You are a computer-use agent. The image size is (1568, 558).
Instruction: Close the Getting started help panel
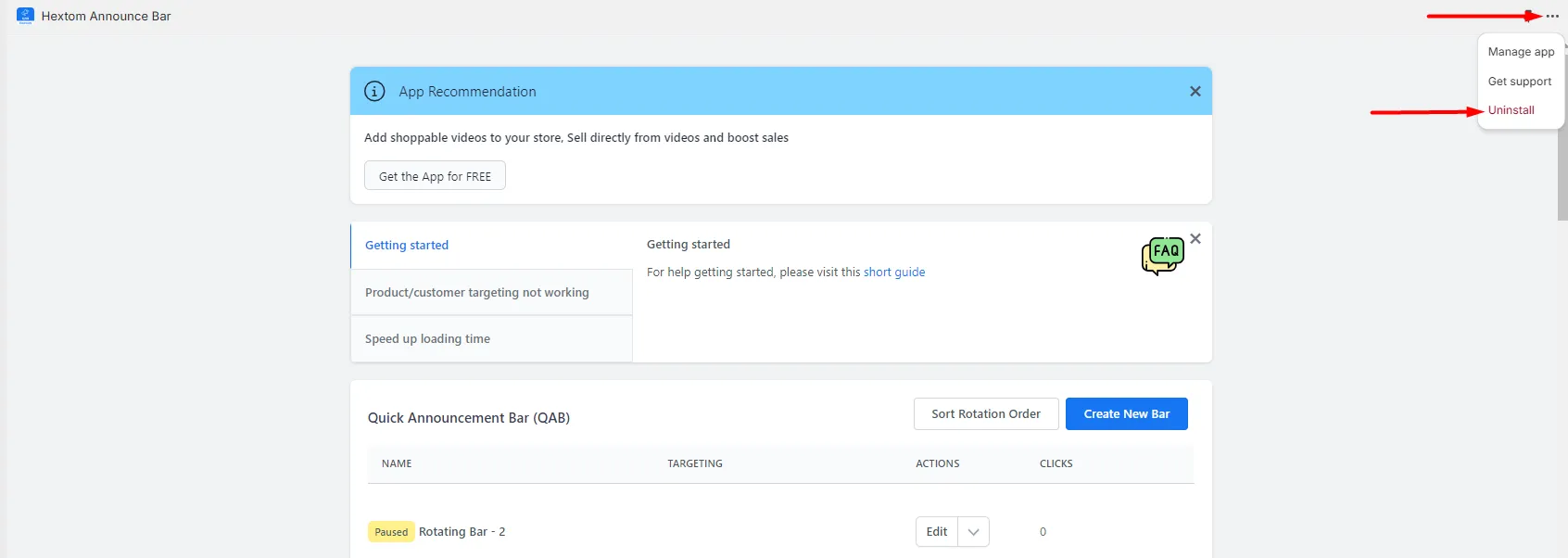click(x=1195, y=239)
